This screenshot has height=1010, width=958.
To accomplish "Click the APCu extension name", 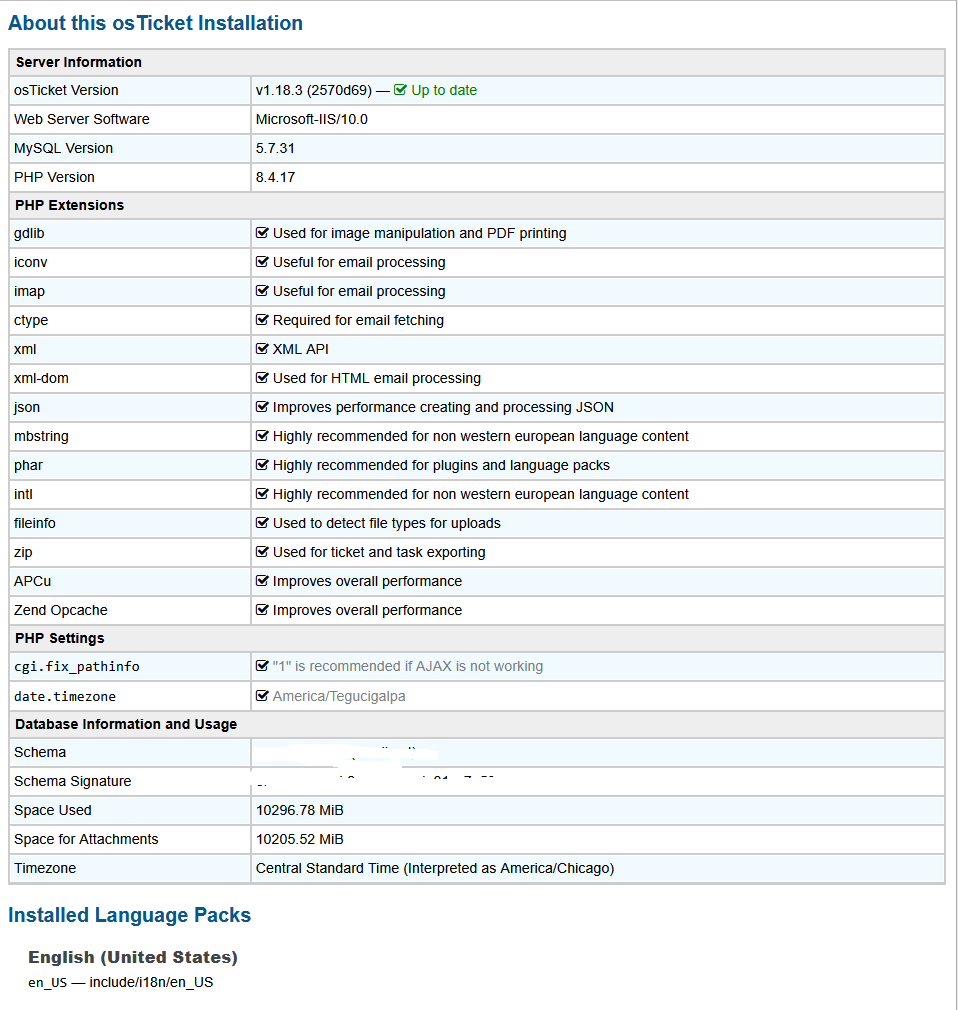I will [x=32, y=581].
